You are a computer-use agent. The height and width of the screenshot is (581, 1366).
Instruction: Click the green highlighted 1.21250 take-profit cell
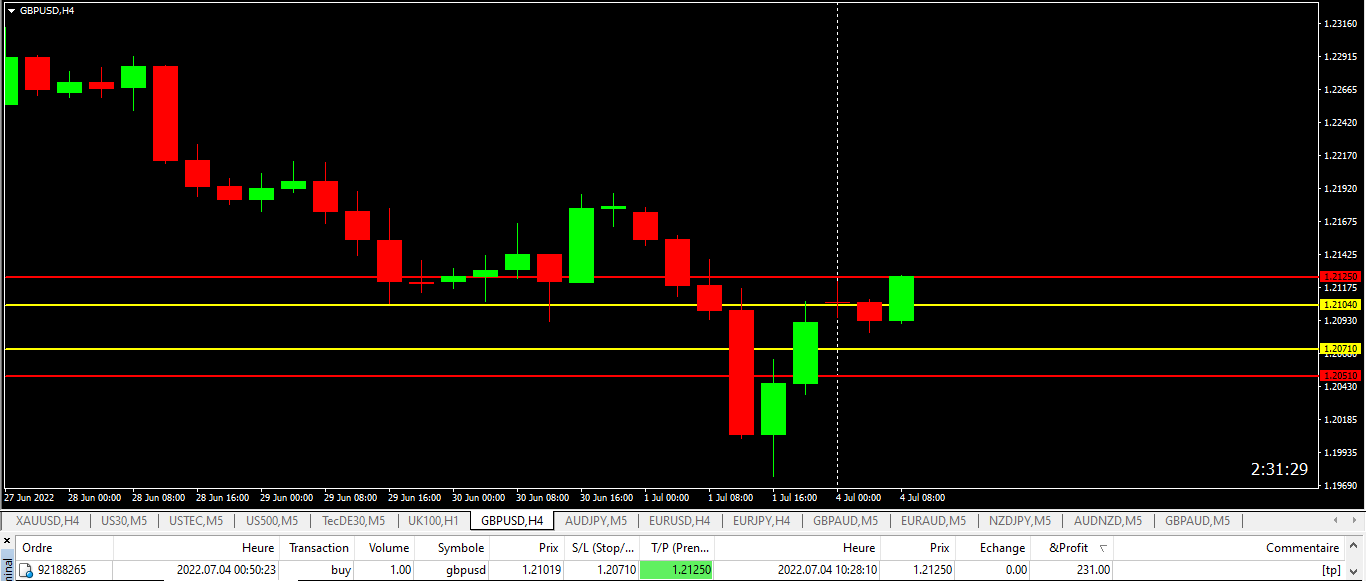coord(677,570)
